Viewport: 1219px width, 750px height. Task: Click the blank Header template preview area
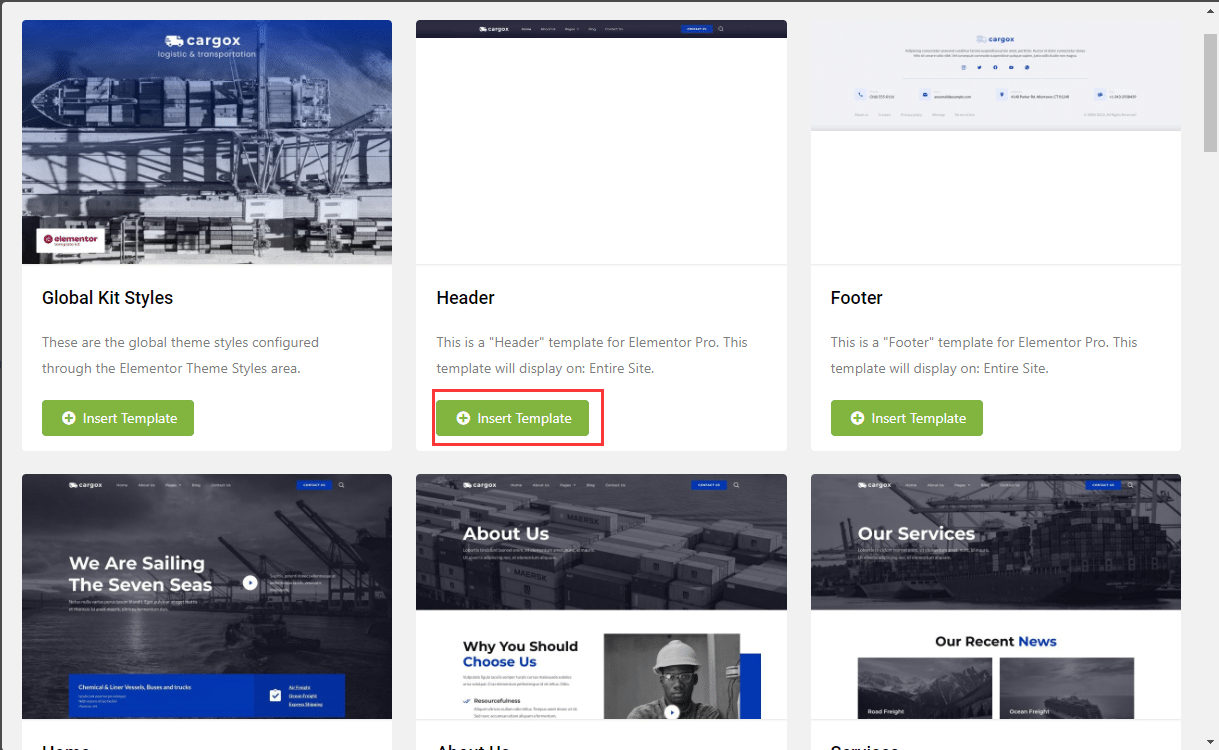(x=601, y=150)
